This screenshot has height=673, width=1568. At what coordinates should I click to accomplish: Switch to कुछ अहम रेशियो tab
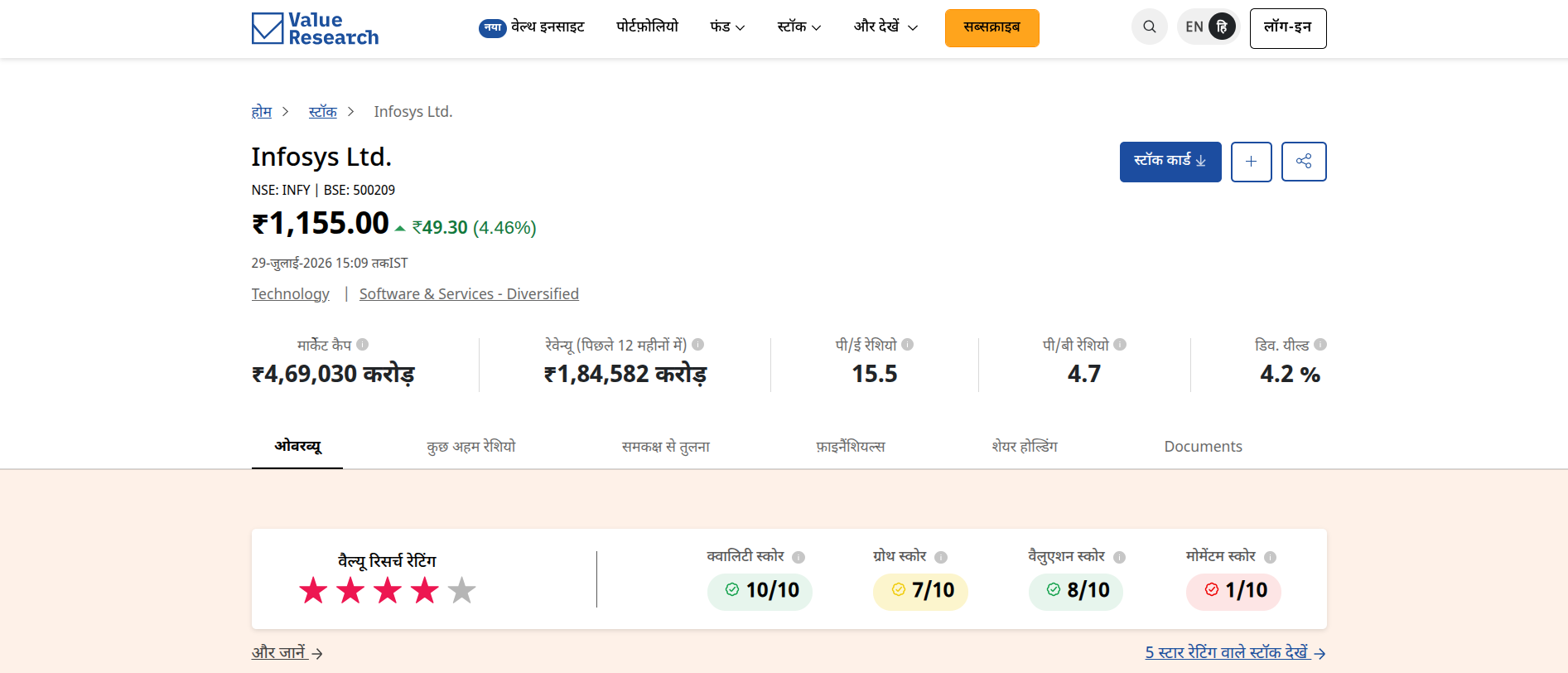pos(471,447)
